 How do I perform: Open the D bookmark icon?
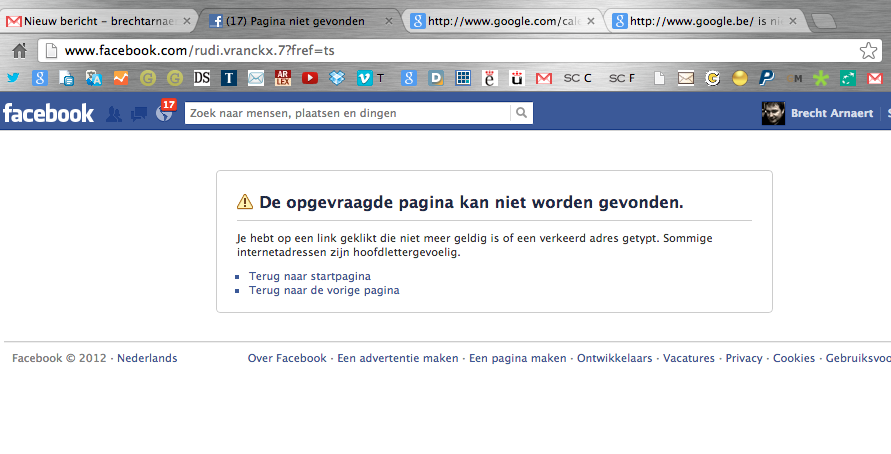436,78
